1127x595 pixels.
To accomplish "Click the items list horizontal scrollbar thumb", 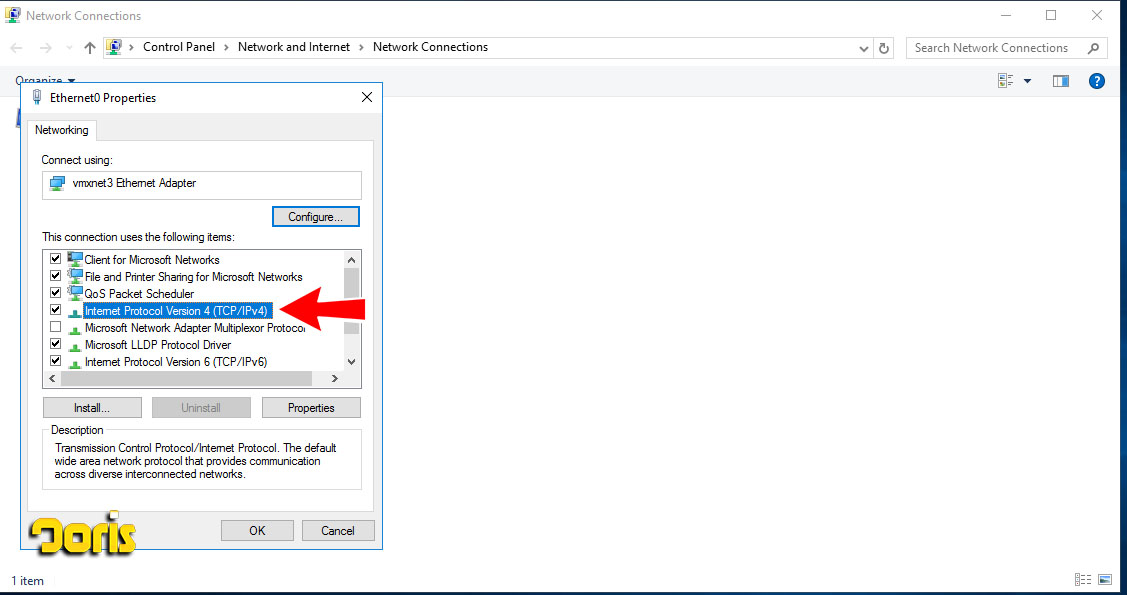I will click(x=186, y=378).
